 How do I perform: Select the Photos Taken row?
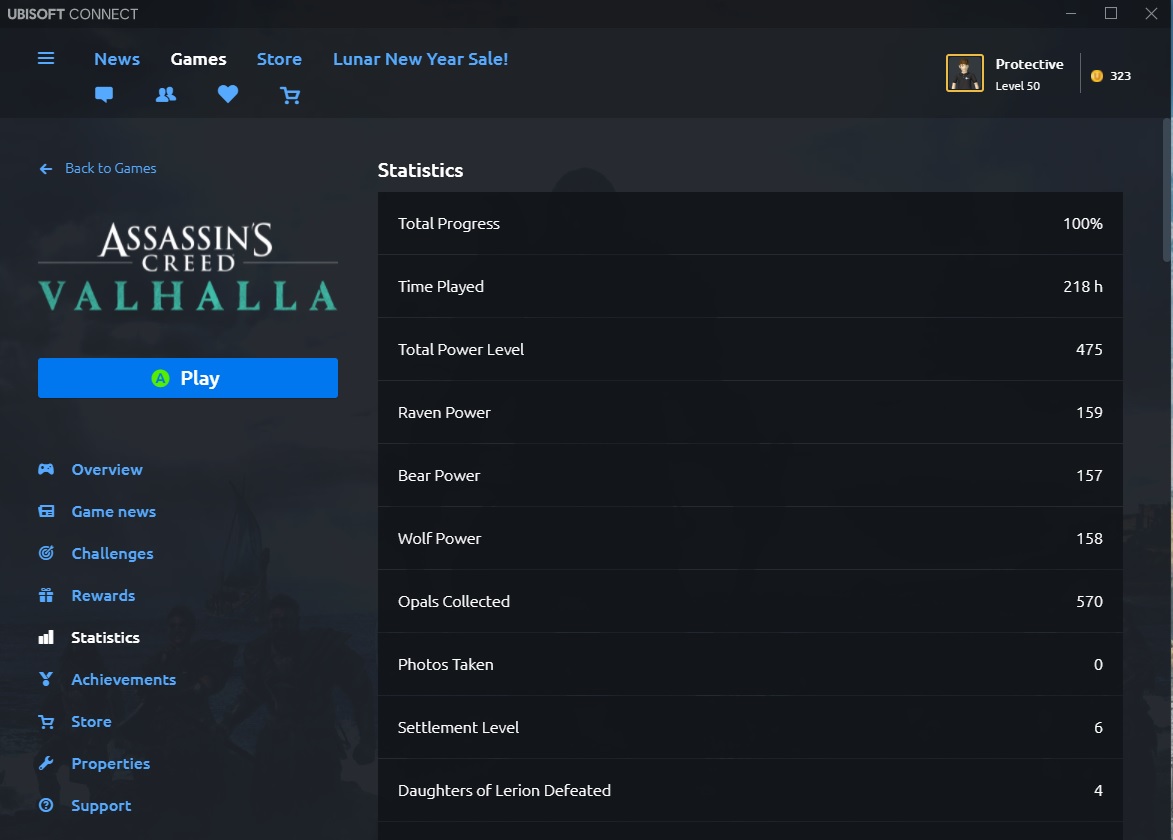click(750, 664)
